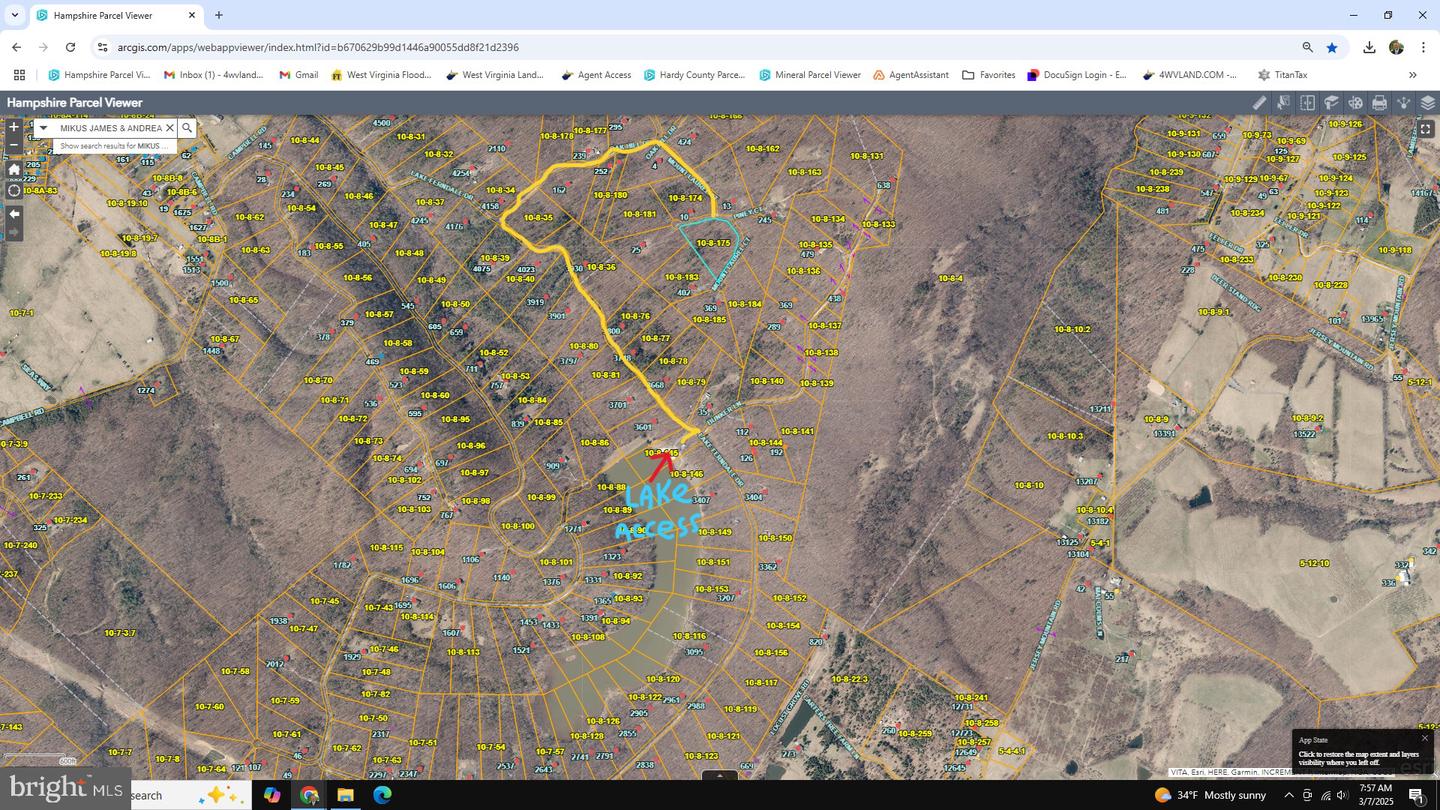Open the Gmail bookmark

tap(298, 75)
